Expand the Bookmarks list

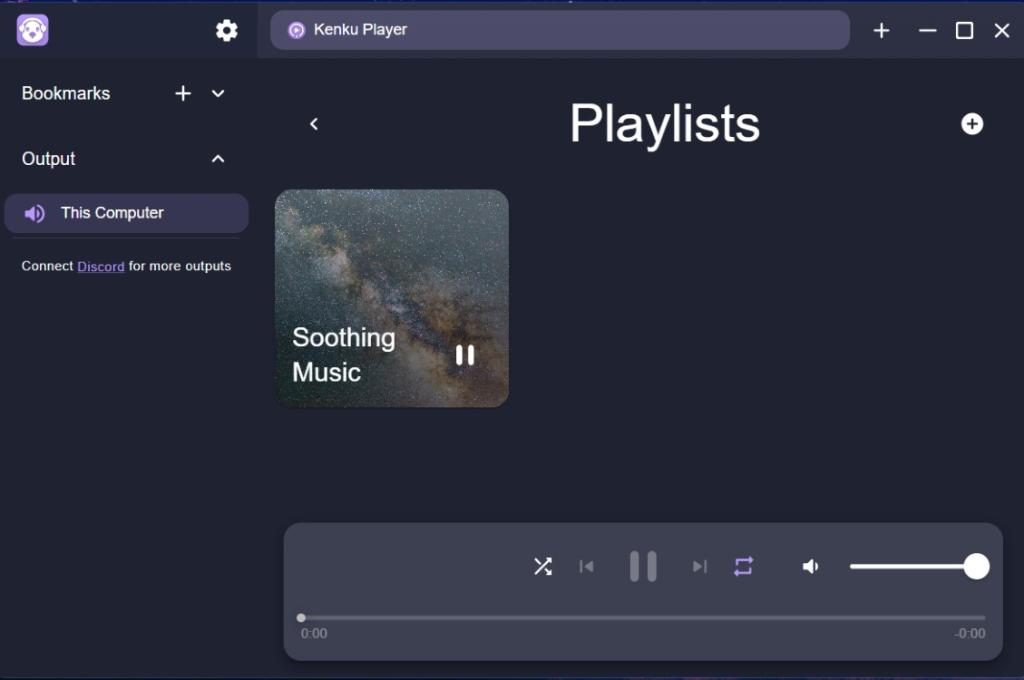[x=218, y=93]
